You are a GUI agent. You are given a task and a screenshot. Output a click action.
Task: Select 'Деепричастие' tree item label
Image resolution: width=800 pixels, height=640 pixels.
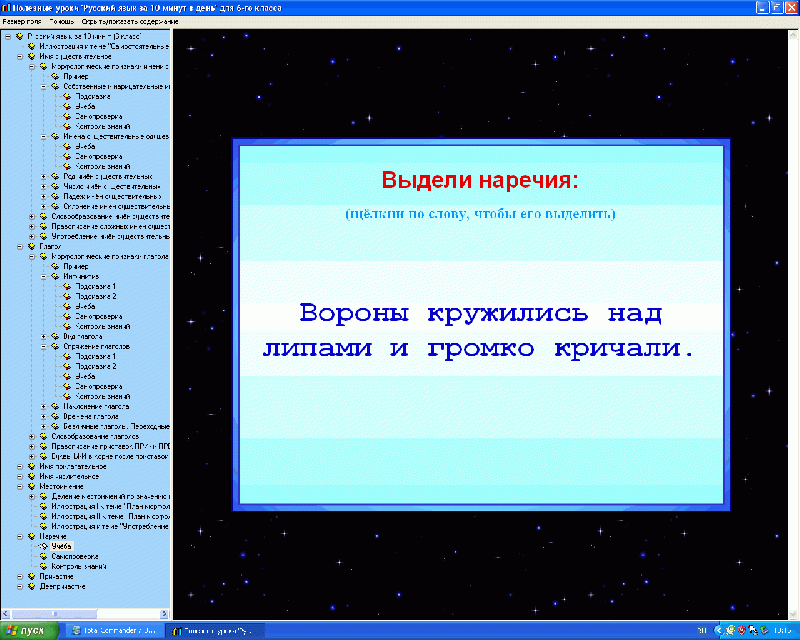tap(62, 586)
